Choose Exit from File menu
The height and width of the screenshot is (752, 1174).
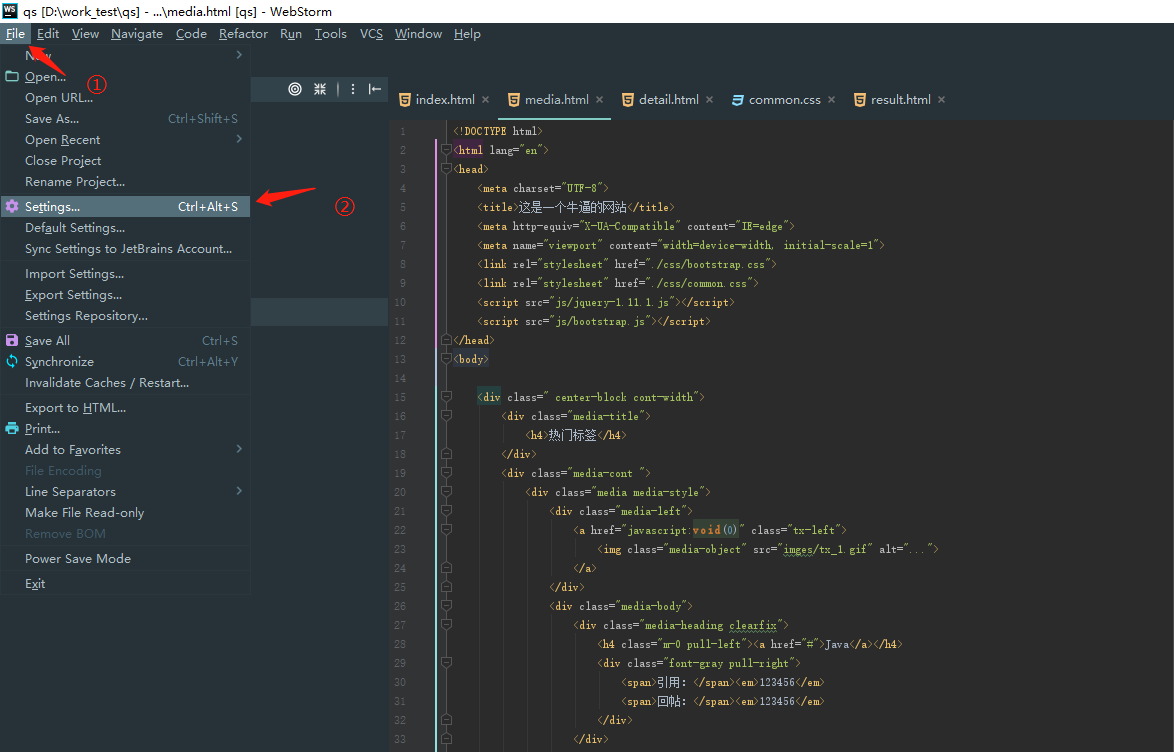125,583
